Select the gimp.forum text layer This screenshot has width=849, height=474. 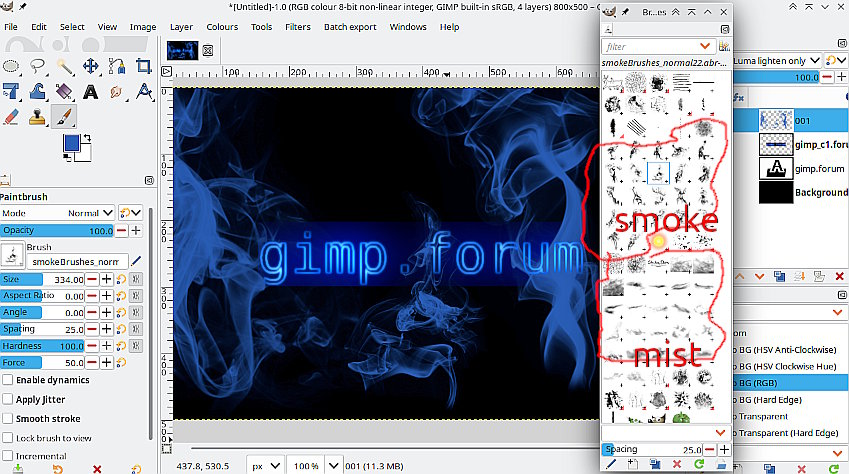click(x=804, y=168)
